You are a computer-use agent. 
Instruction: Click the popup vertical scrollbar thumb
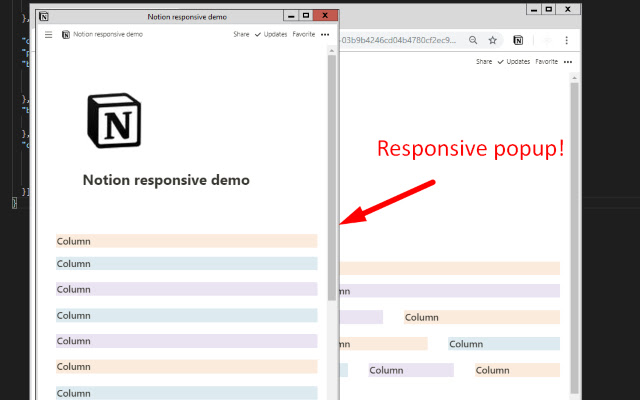[332, 178]
